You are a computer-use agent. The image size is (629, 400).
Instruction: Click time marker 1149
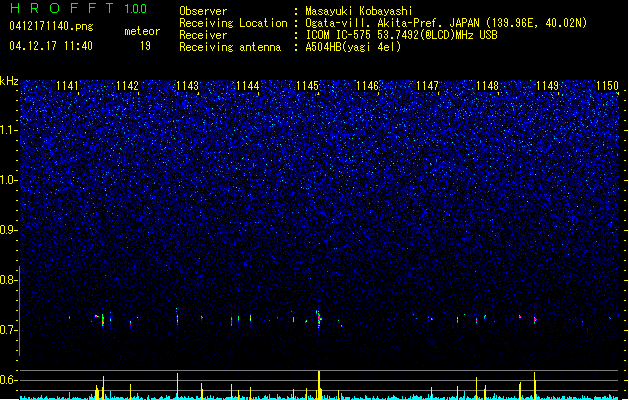click(x=548, y=86)
